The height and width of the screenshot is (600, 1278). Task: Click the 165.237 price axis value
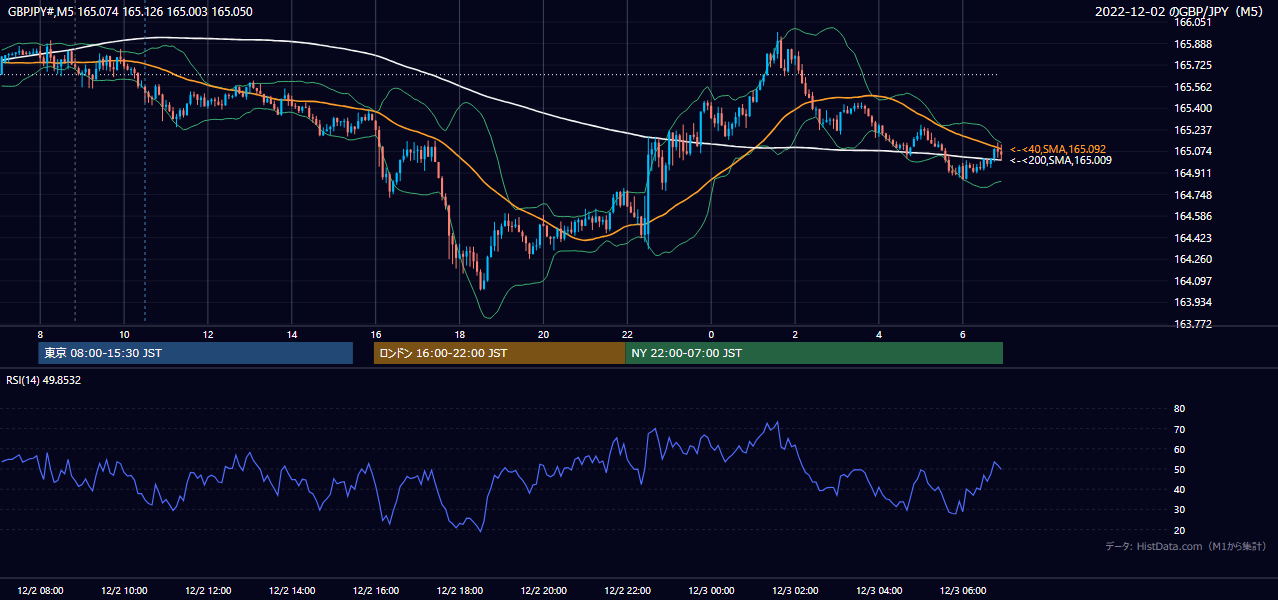(x=1193, y=130)
